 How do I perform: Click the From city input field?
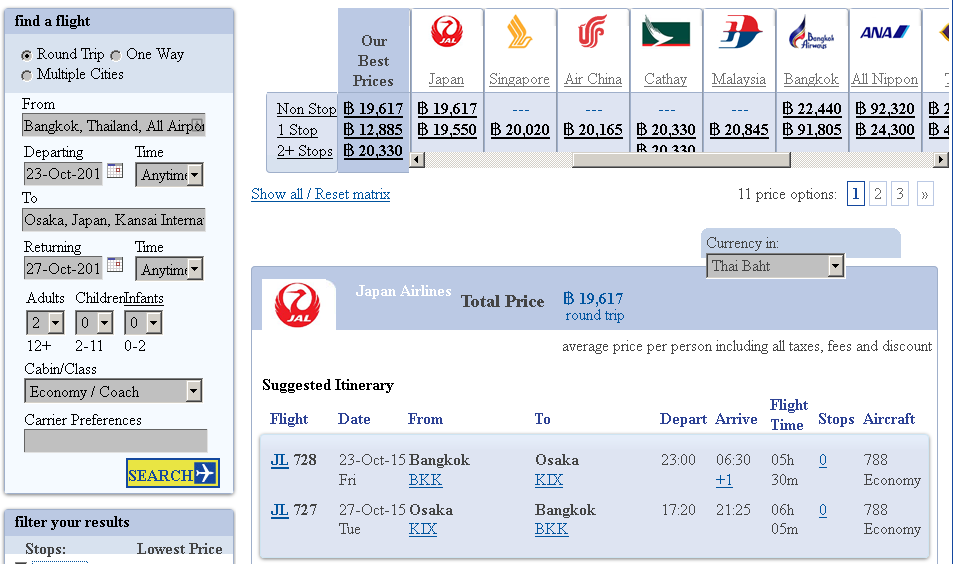point(114,125)
